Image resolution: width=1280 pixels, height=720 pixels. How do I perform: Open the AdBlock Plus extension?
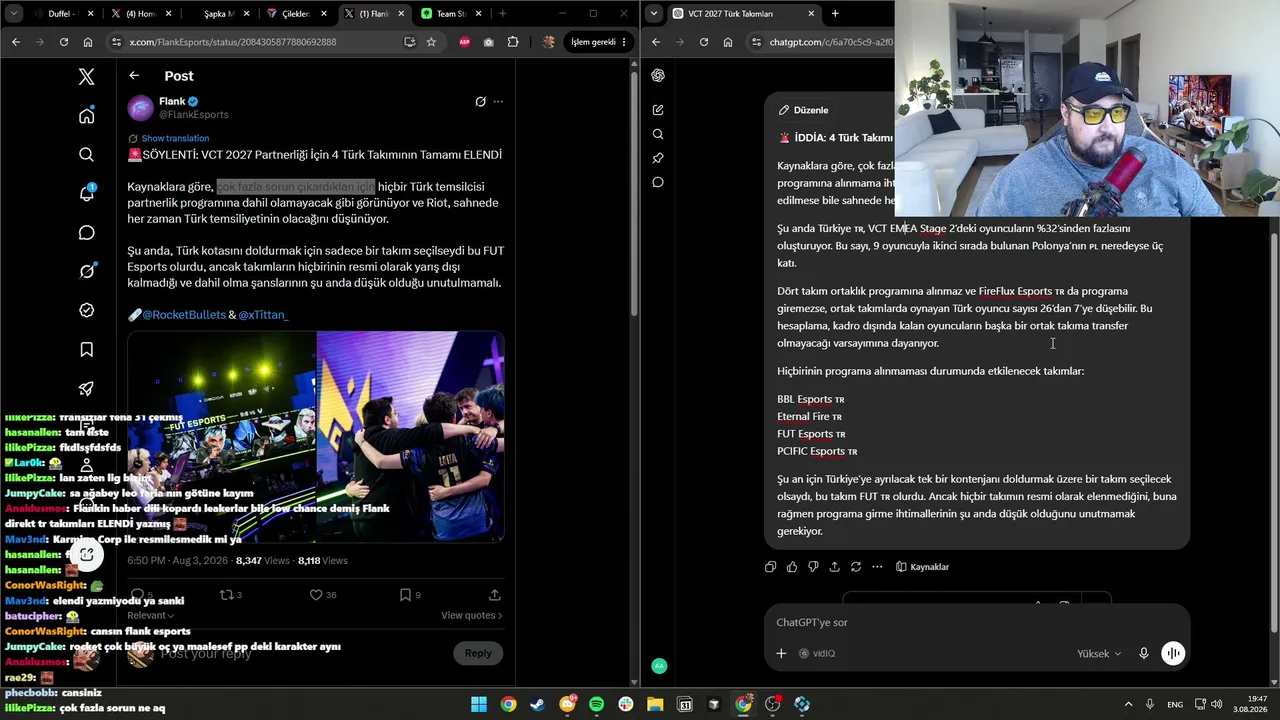click(x=465, y=42)
